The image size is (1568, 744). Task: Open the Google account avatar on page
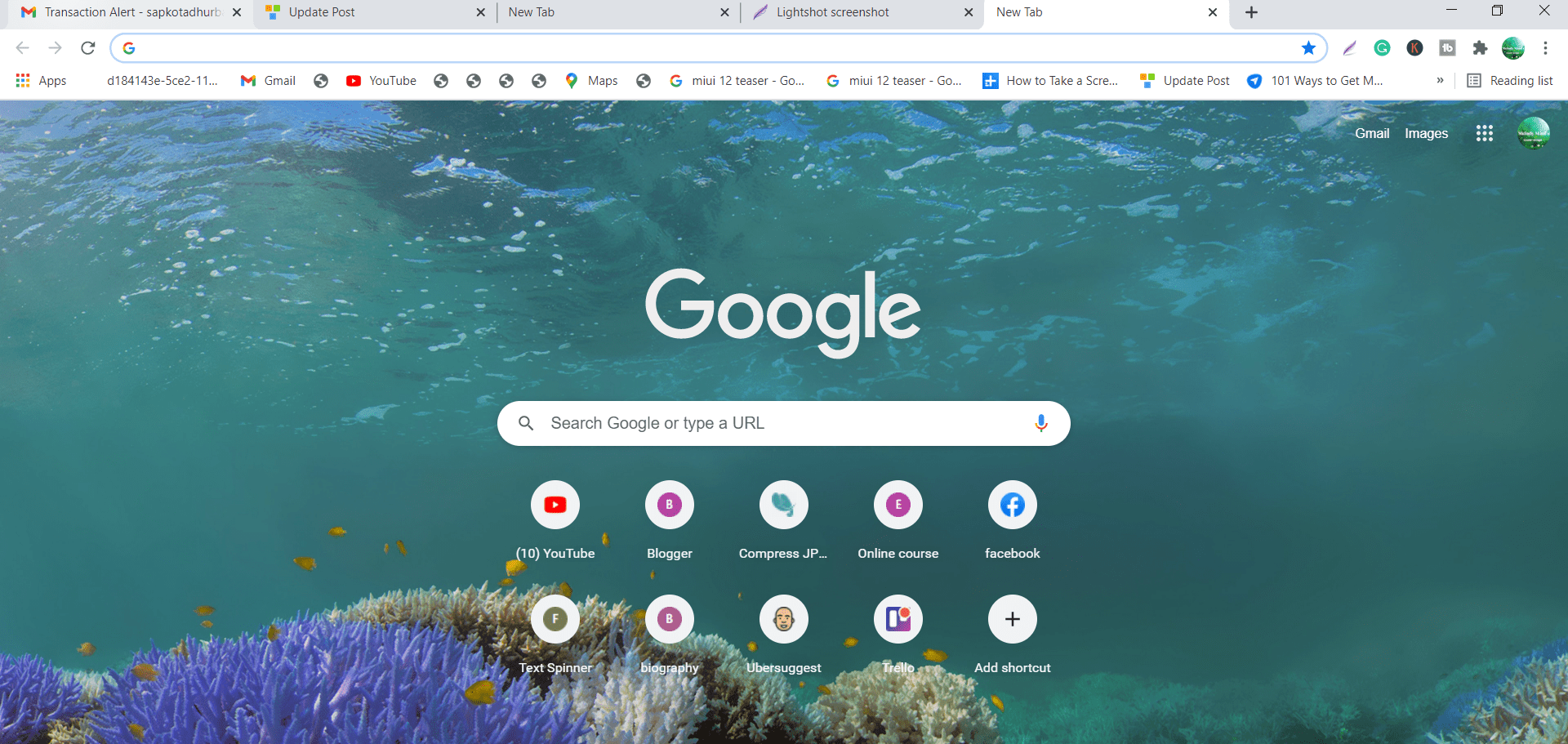1533,133
